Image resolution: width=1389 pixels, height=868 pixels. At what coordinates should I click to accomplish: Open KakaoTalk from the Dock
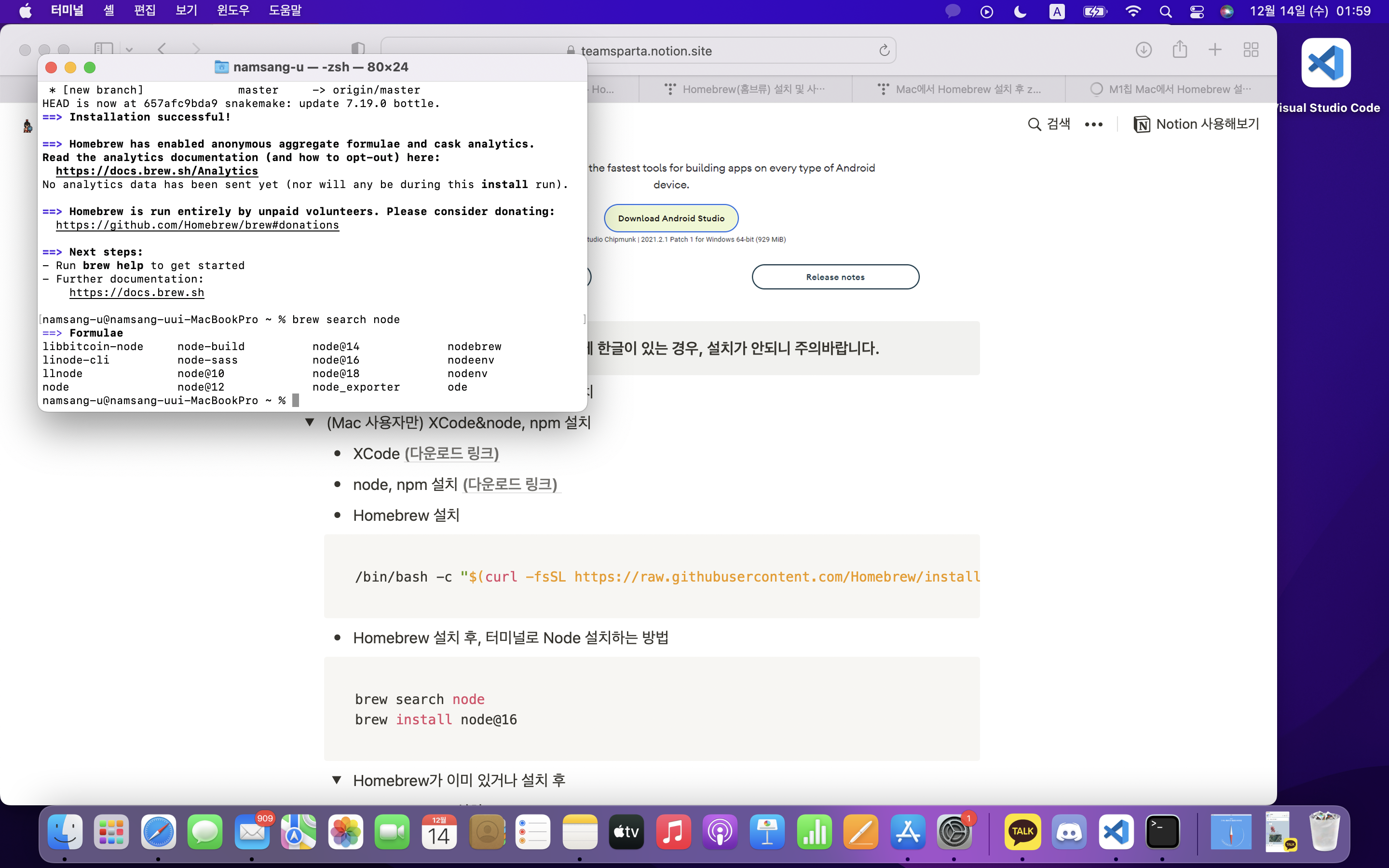(x=1022, y=831)
